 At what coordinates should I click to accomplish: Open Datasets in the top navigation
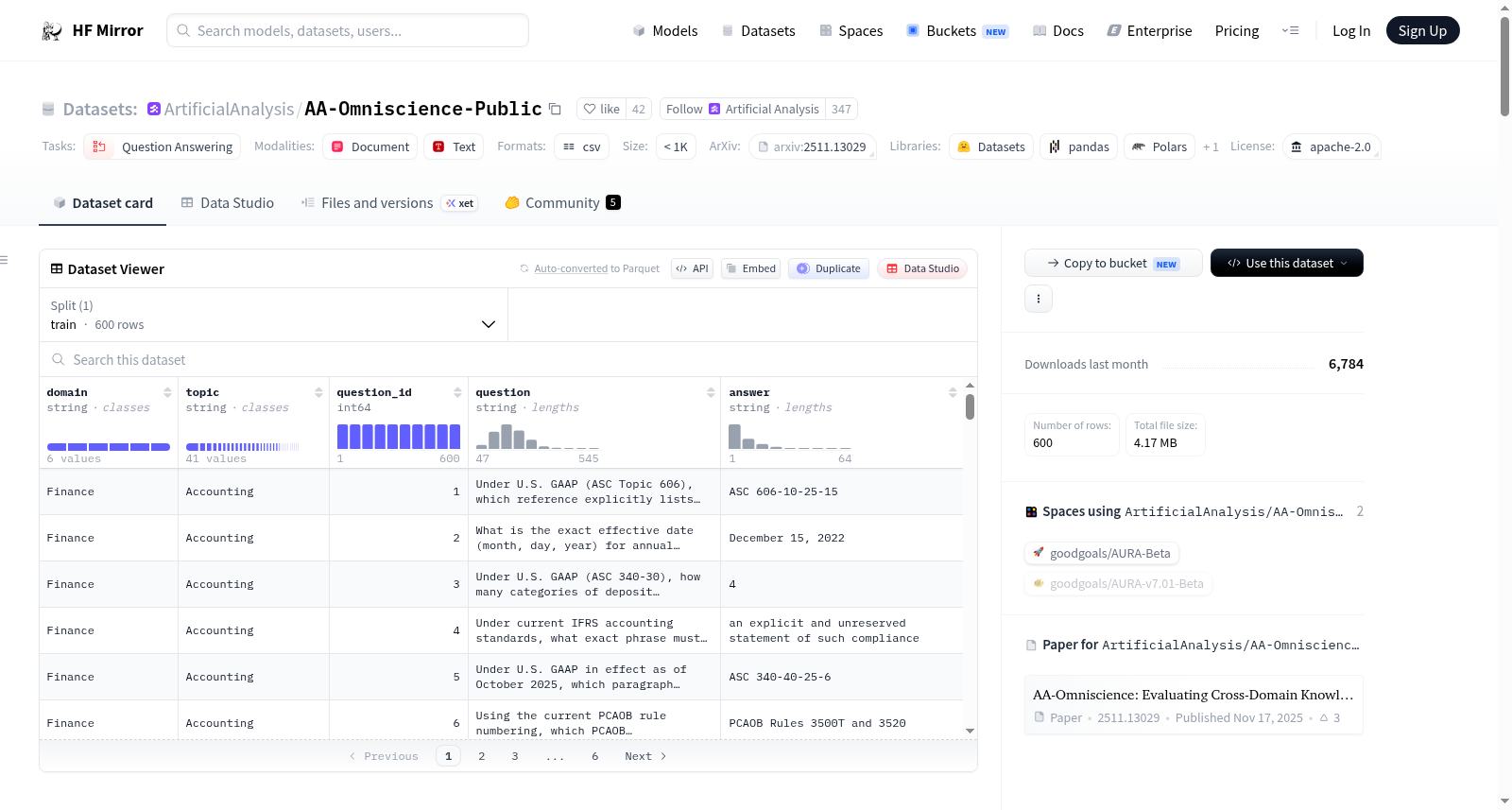[x=759, y=30]
